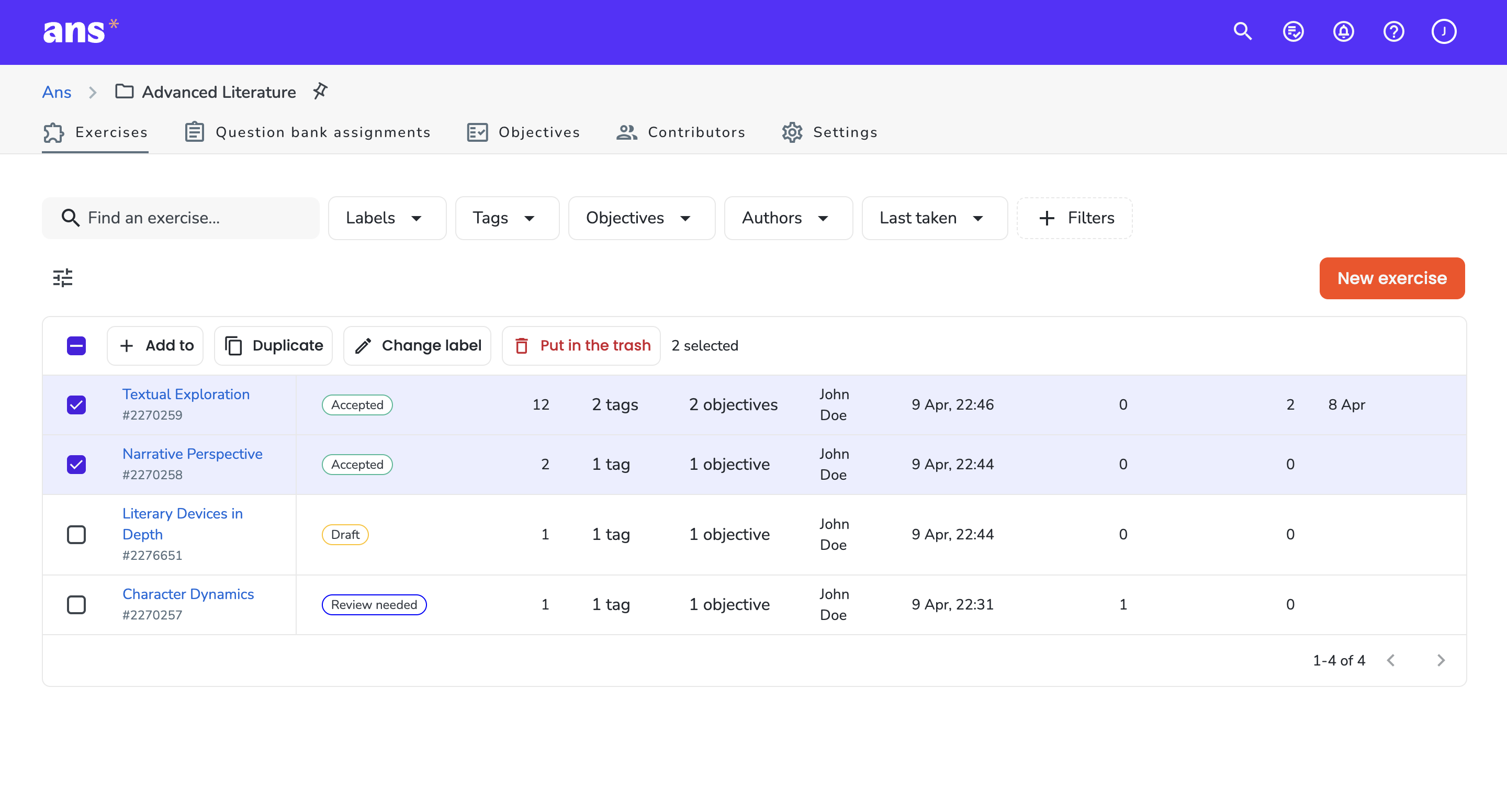Open the search icon in top bar
The height and width of the screenshot is (812, 1507).
click(x=1243, y=31)
